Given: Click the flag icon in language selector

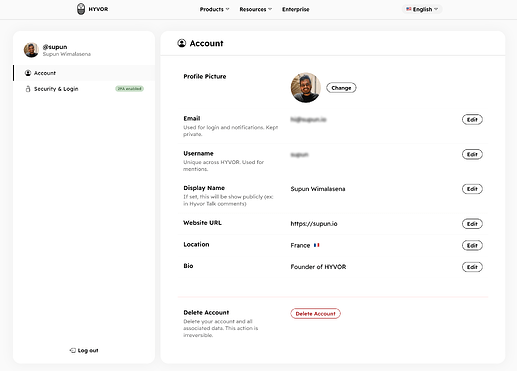Looking at the screenshot, I should 409,9.
